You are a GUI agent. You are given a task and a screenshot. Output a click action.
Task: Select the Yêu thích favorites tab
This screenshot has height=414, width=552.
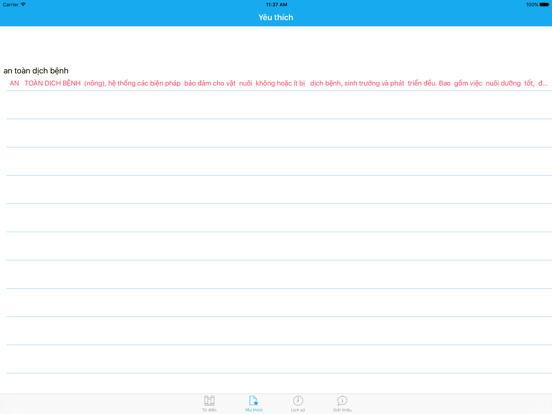pos(253,403)
